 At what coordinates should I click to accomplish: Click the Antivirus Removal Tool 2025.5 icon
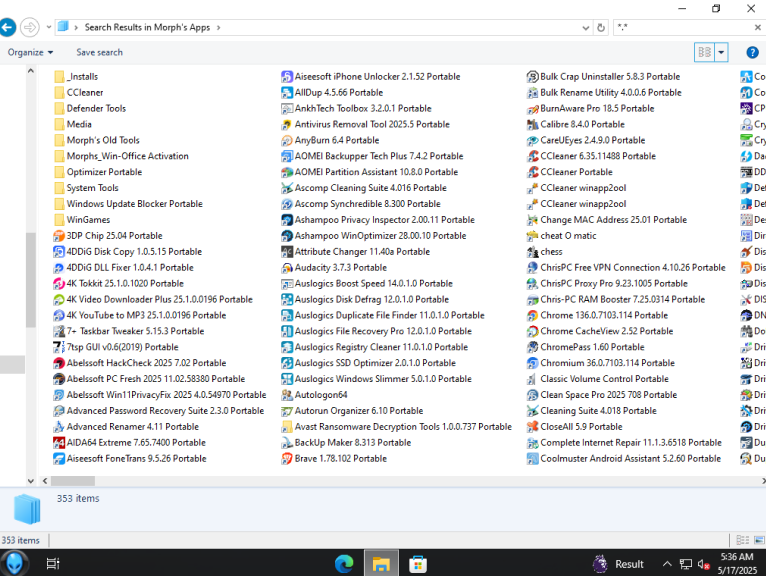pos(287,125)
